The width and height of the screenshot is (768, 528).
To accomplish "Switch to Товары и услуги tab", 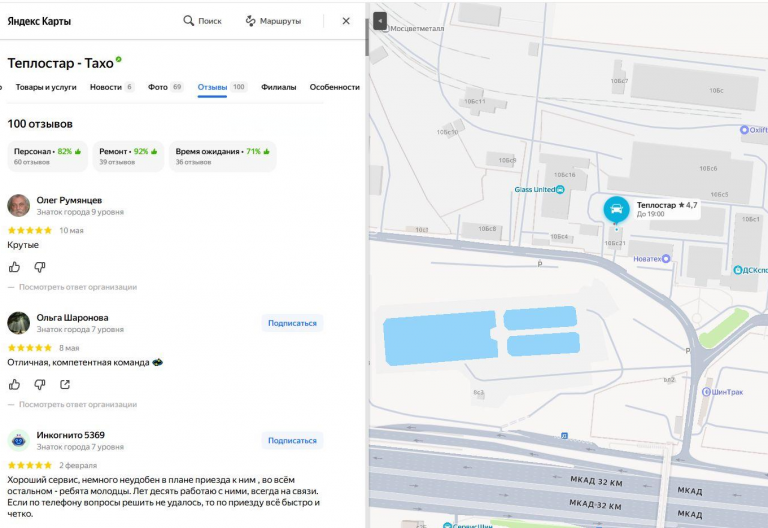I will [x=46, y=87].
